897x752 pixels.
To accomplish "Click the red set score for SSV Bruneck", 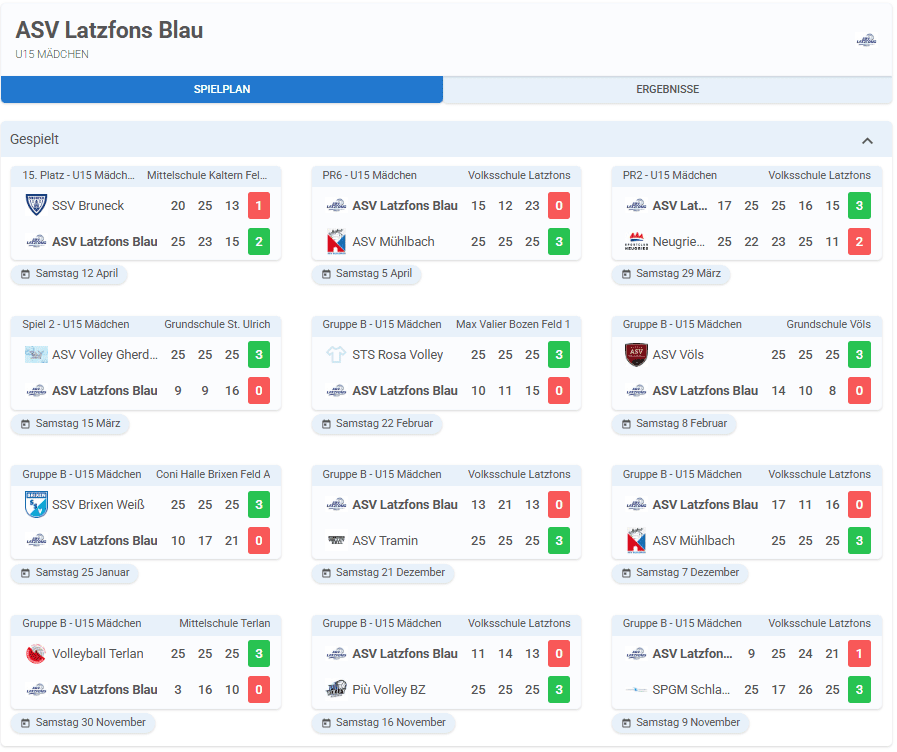I will coord(259,205).
